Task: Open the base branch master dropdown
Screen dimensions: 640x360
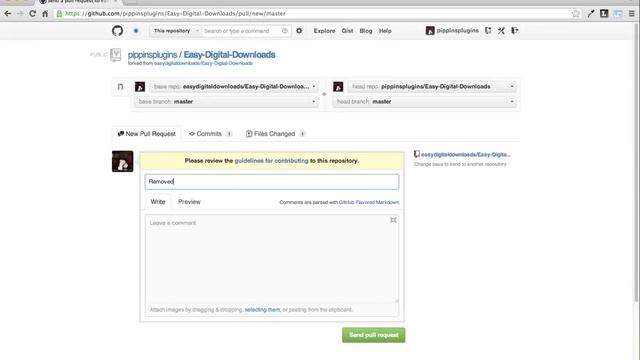Action: (227, 102)
